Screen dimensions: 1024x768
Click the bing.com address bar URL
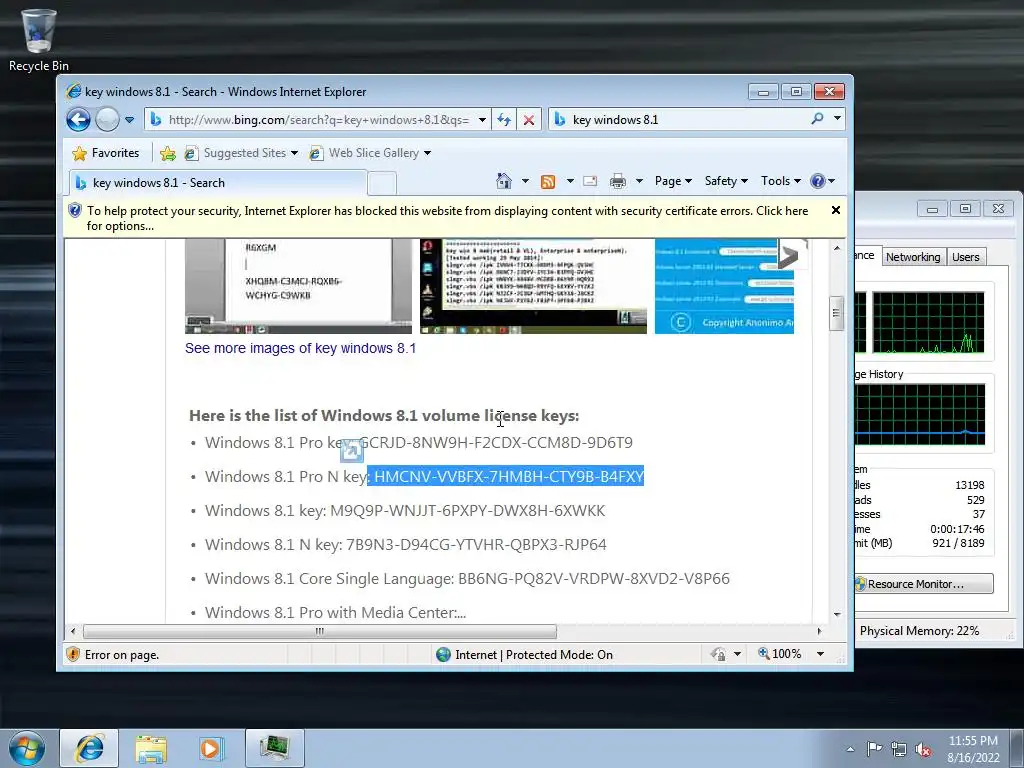[318, 120]
